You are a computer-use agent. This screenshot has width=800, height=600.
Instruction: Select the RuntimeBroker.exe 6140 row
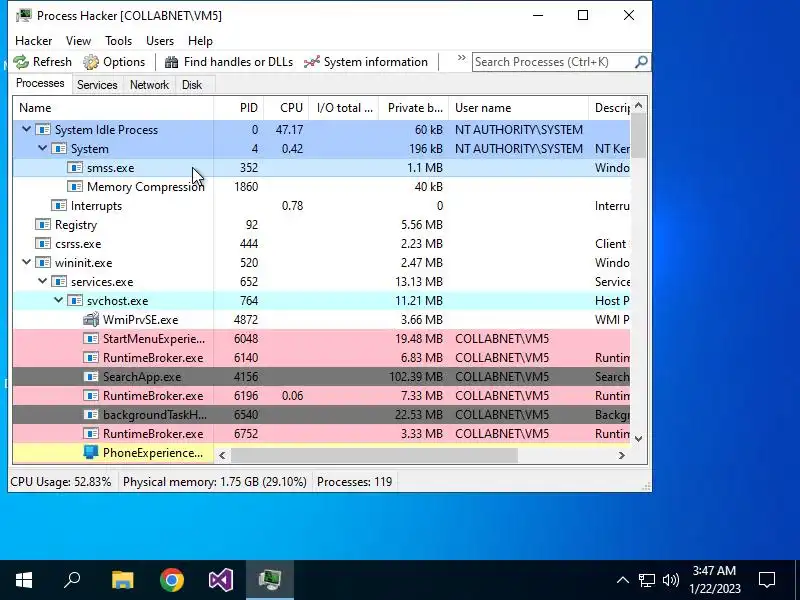321,358
